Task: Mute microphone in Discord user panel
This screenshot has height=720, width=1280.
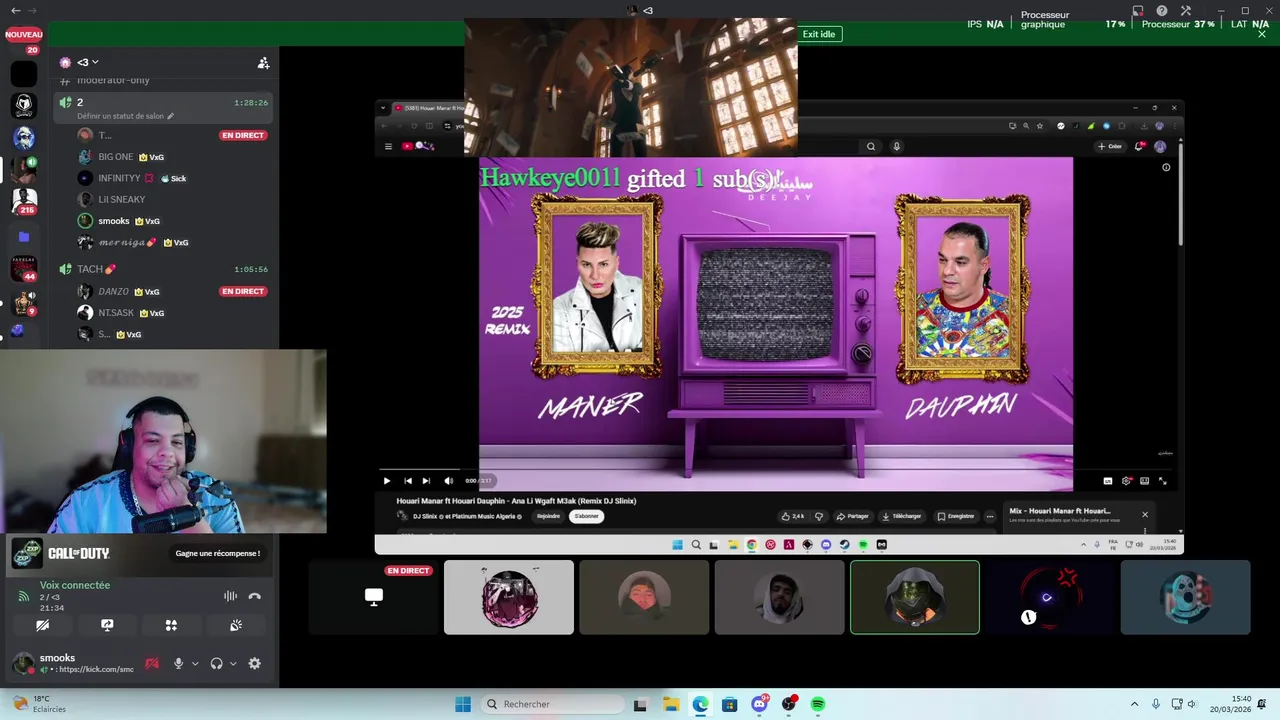Action: [179, 663]
